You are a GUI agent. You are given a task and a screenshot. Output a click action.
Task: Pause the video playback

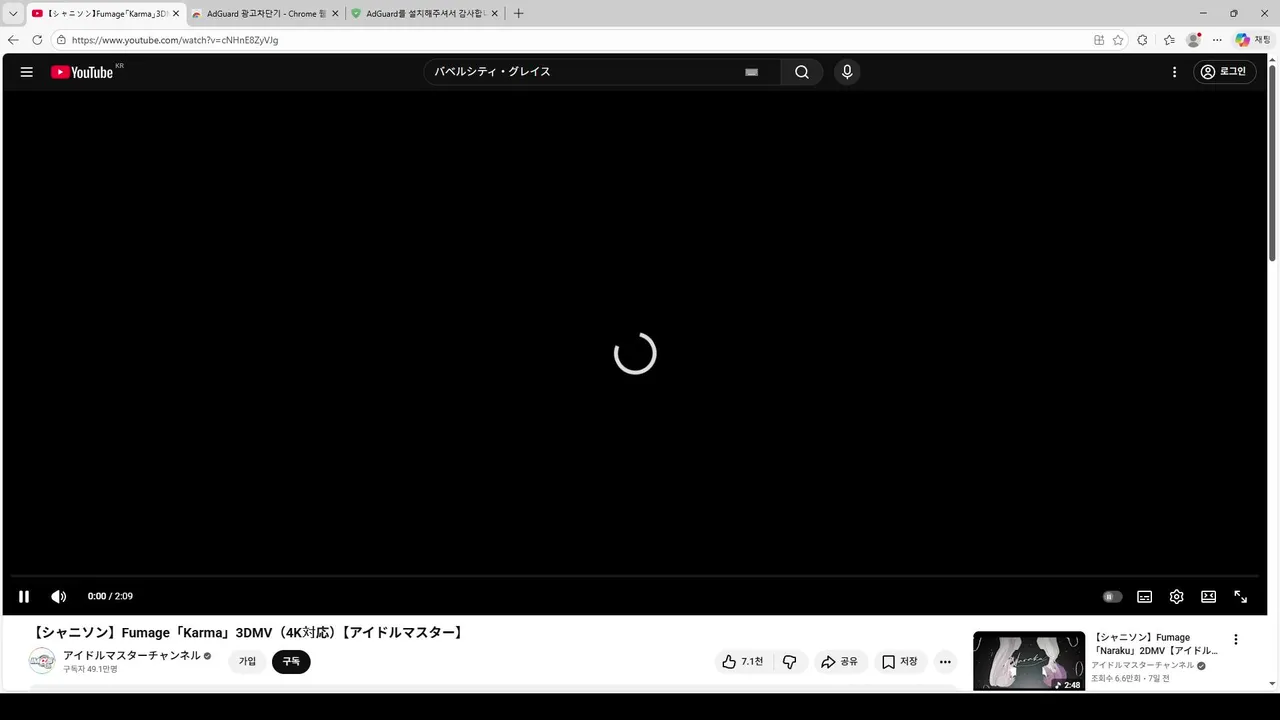(x=24, y=596)
